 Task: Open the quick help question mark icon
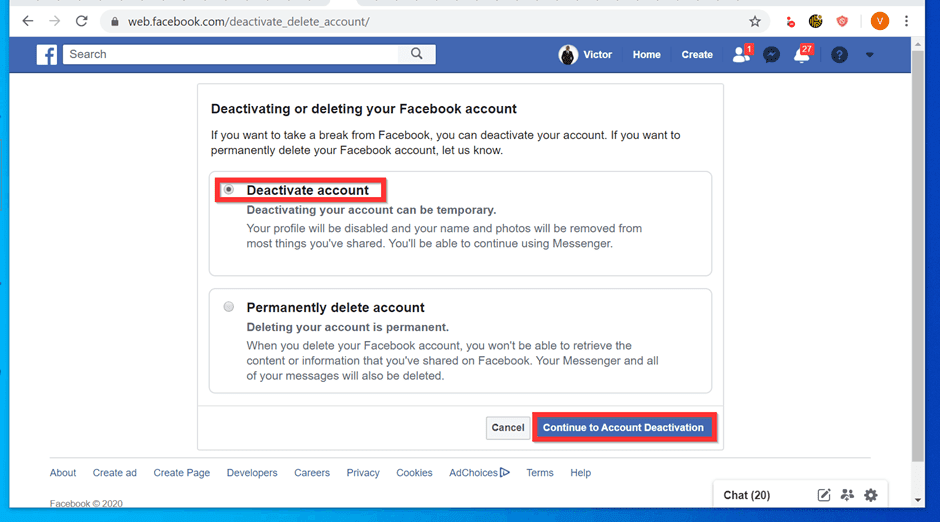tap(839, 55)
